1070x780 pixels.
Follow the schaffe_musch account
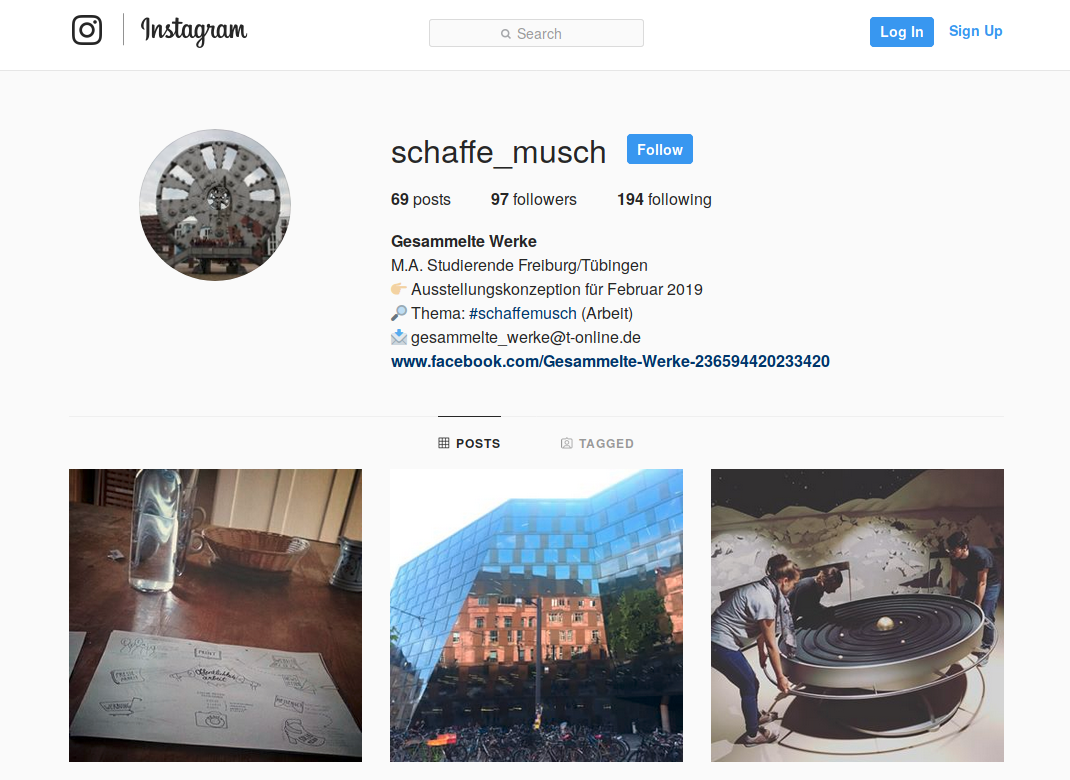pos(660,149)
